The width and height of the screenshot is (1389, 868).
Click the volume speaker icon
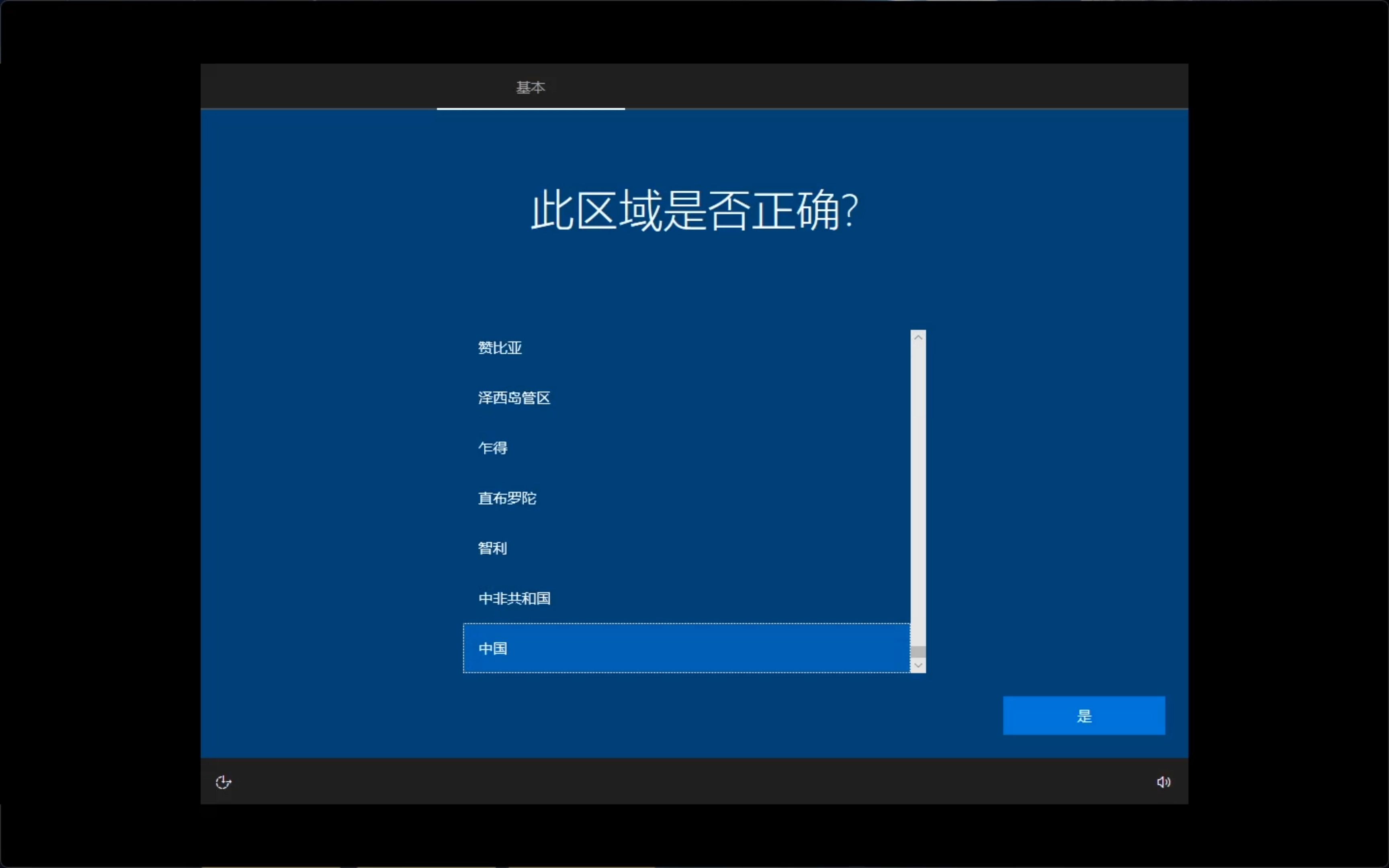[x=1164, y=782]
